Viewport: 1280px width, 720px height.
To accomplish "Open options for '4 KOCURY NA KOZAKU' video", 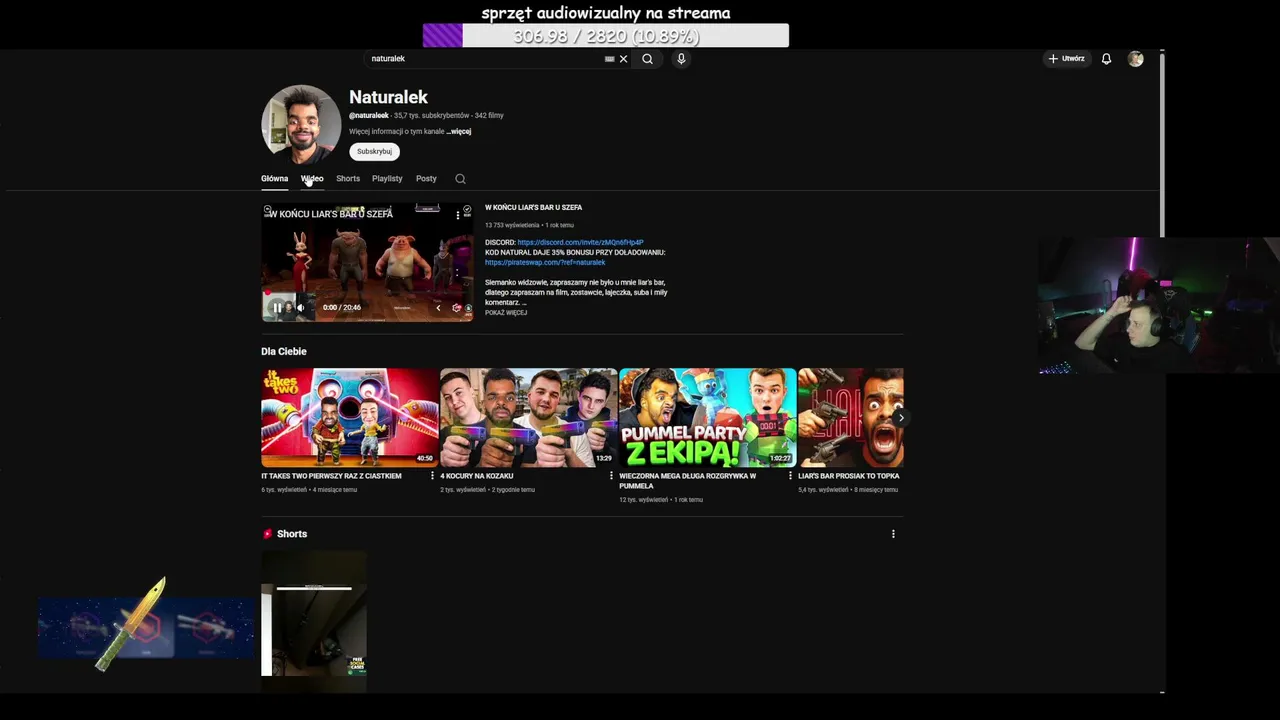I will [611, 476].
